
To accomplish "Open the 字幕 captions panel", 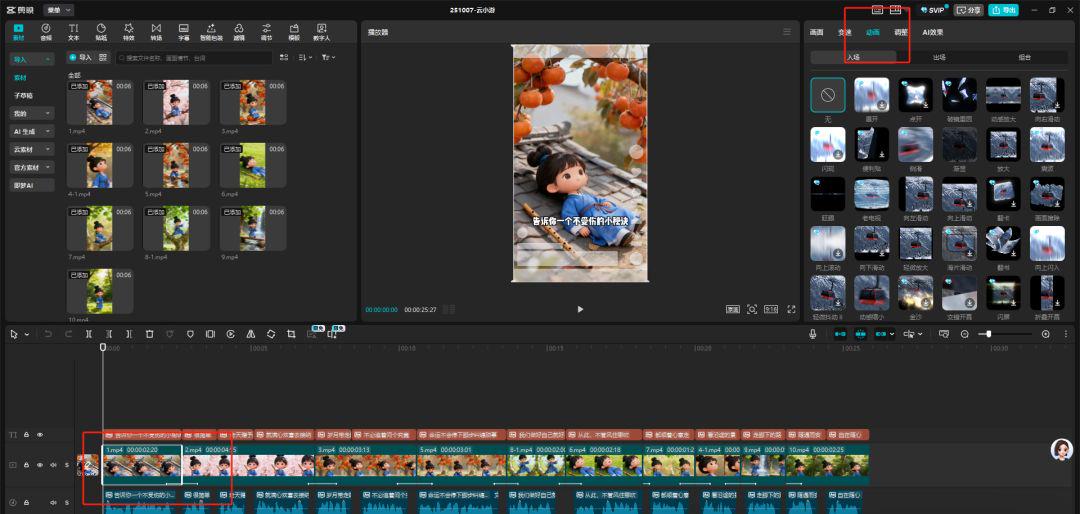I will pyautogui.click(x=184, y=32).
